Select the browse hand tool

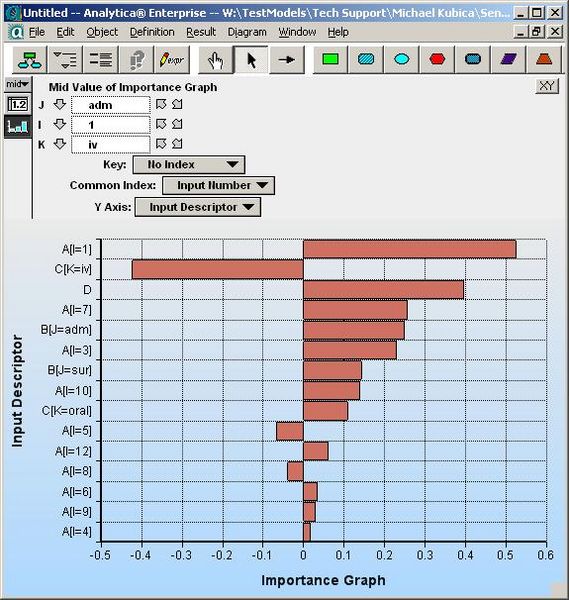[x=216, y=60]
